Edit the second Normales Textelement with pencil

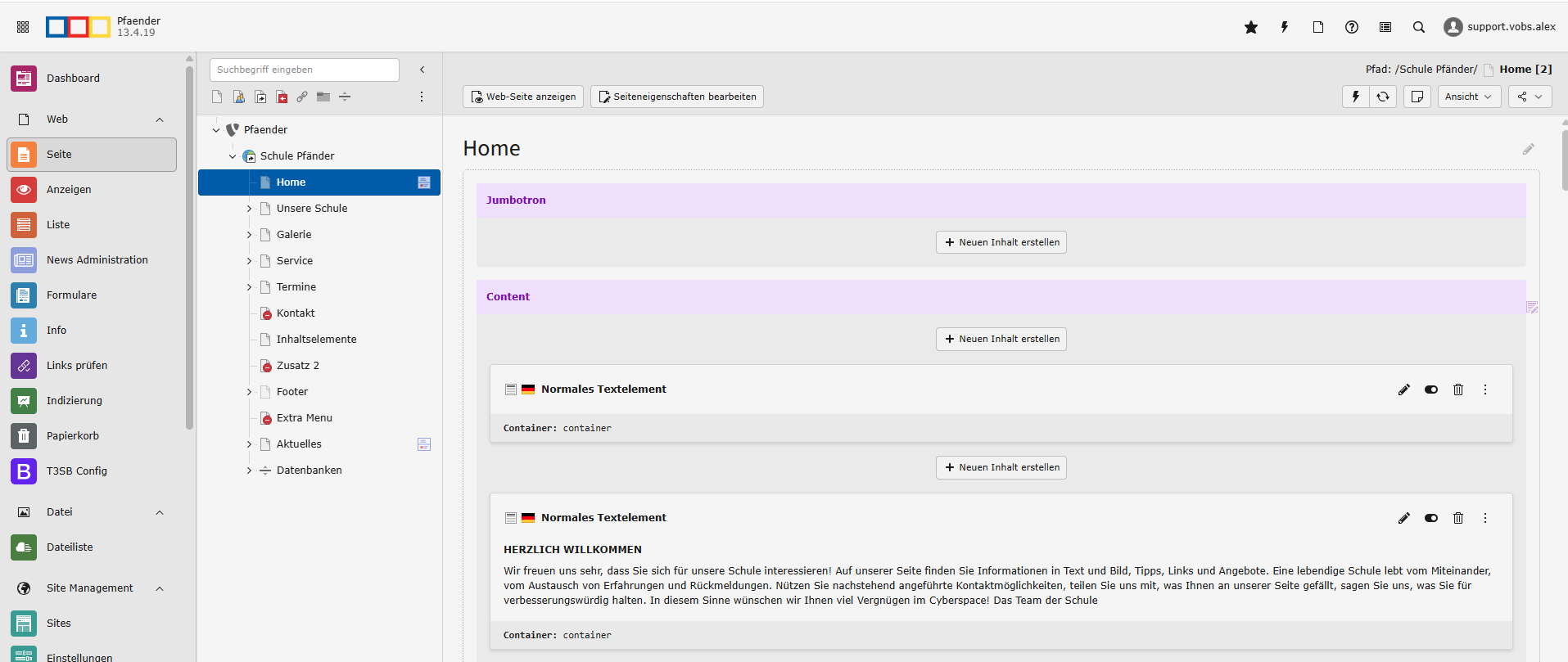[1403, 518]
